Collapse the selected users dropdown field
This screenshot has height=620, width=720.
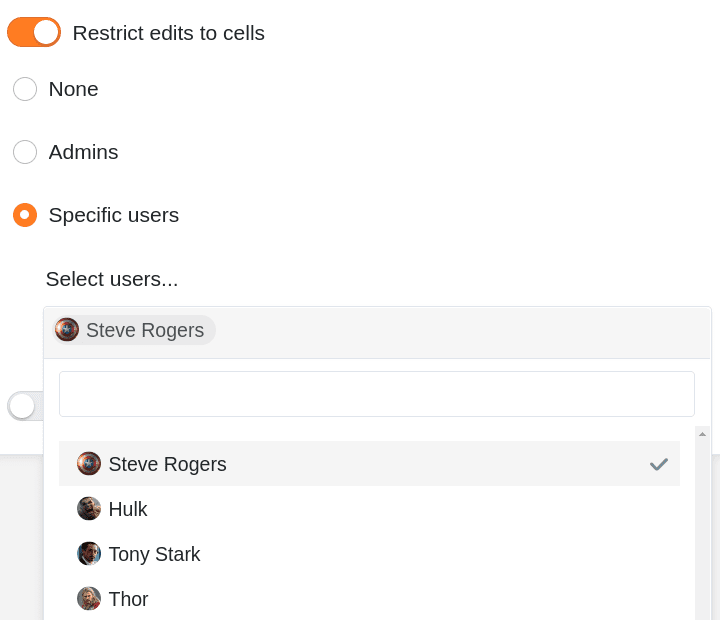coord(377,333)
